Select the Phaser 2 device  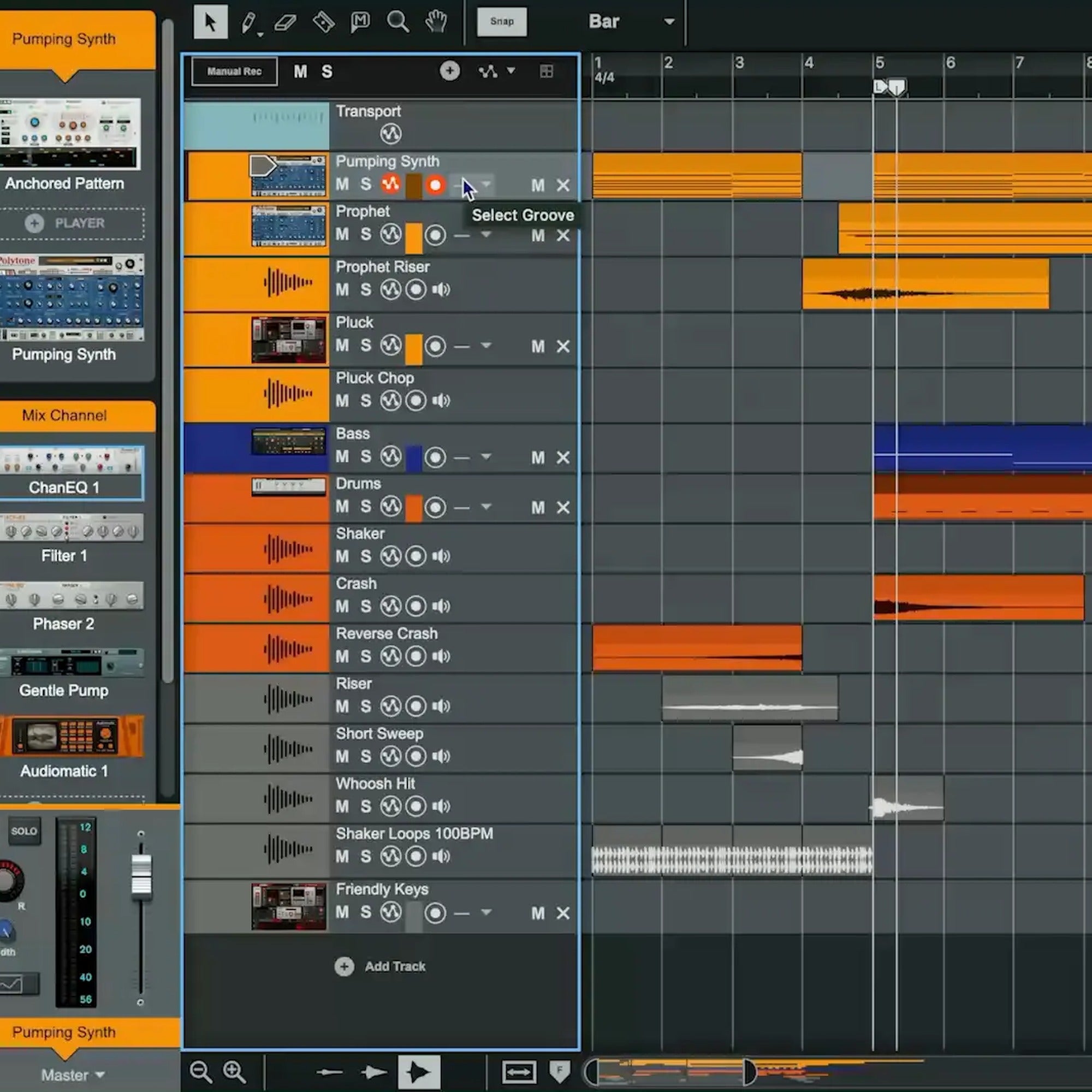click(x=71, y=596)
